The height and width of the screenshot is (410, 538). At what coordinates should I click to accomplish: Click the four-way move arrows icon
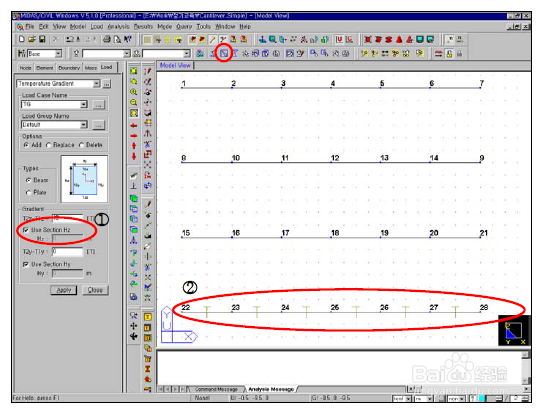[134, 326]
